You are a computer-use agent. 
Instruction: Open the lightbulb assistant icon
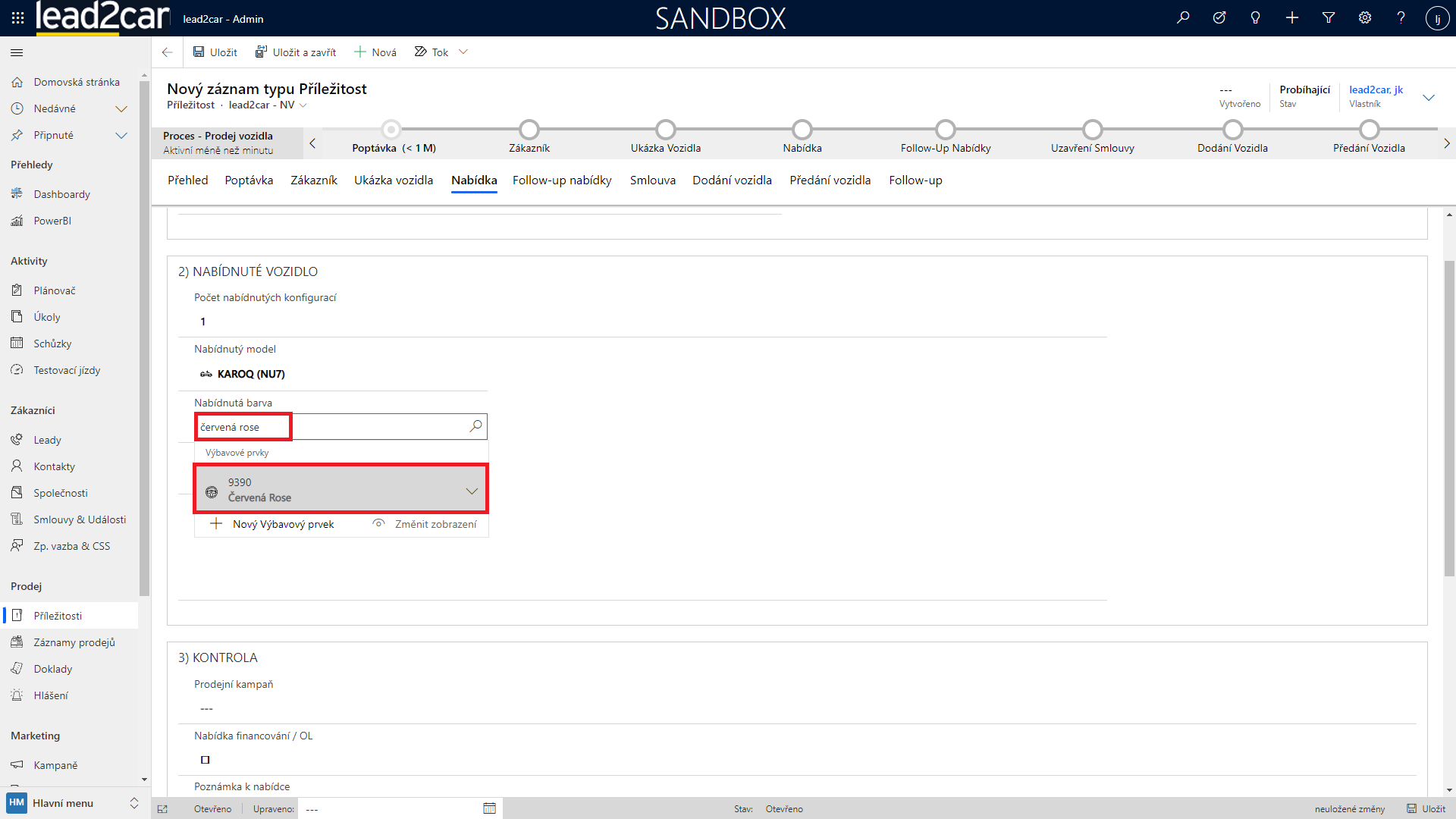pos(1255,17)
